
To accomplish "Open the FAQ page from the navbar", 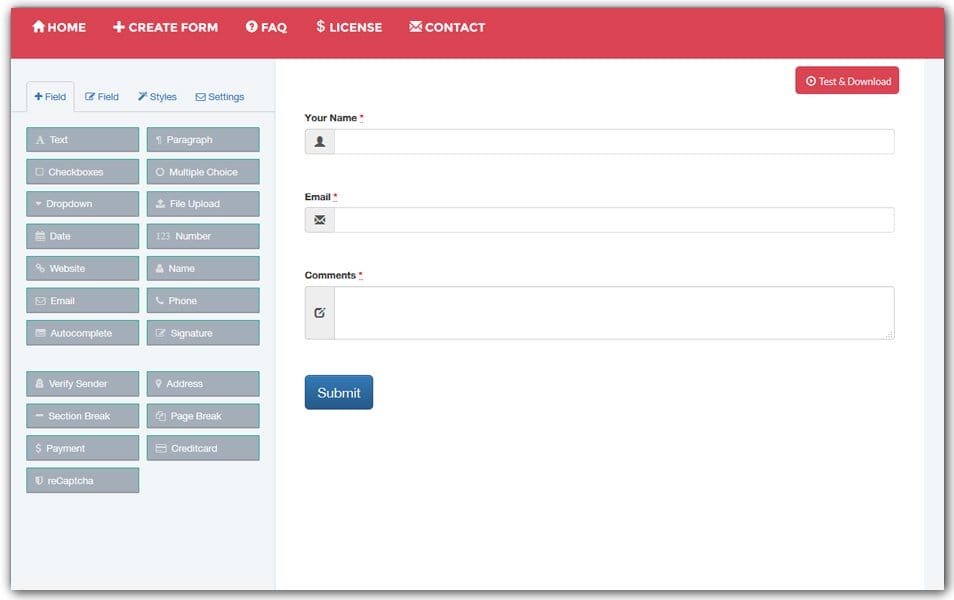I will [x=266, y=27].
